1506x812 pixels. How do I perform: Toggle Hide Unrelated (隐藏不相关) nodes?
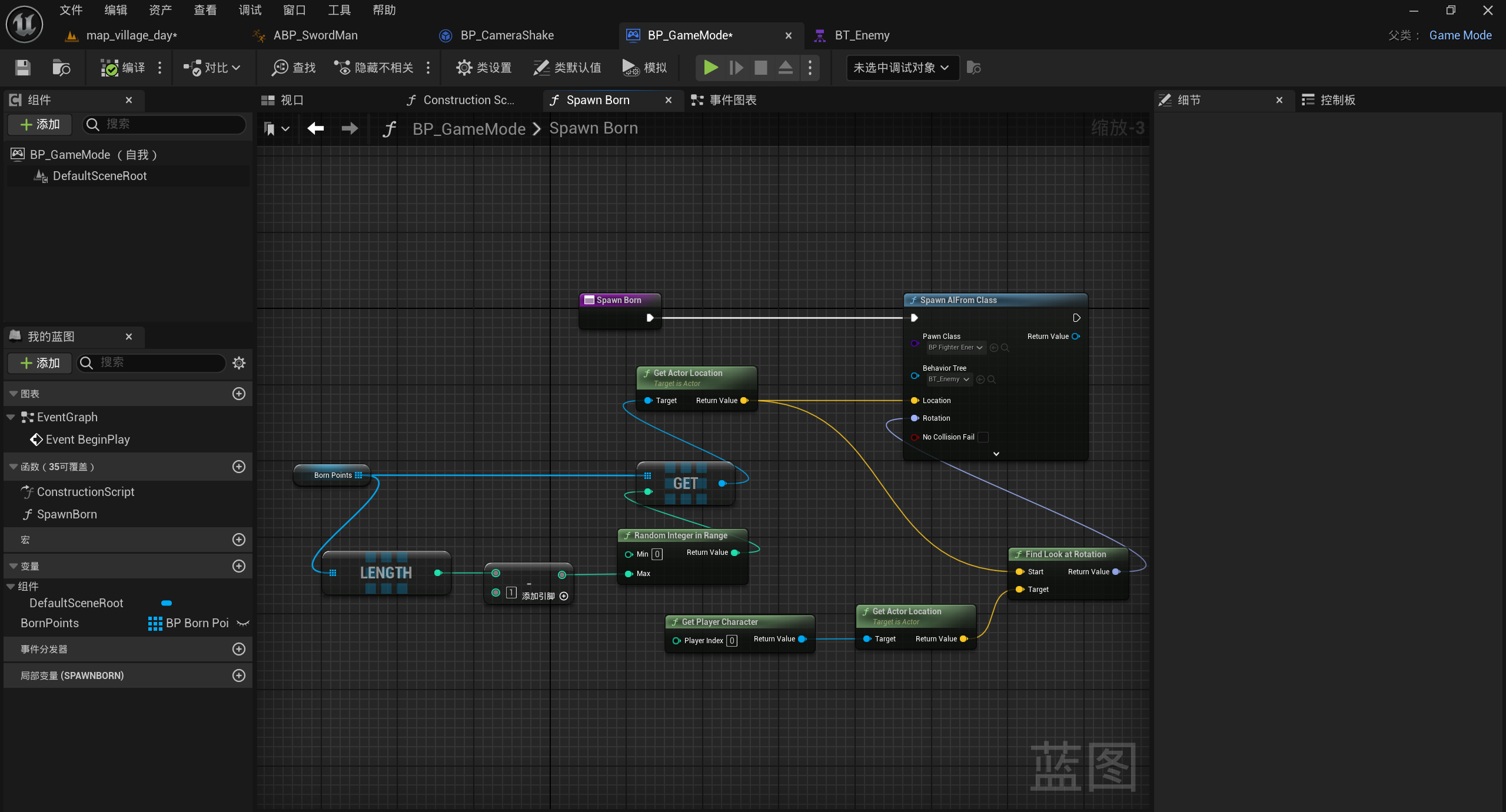pos(374,68)
